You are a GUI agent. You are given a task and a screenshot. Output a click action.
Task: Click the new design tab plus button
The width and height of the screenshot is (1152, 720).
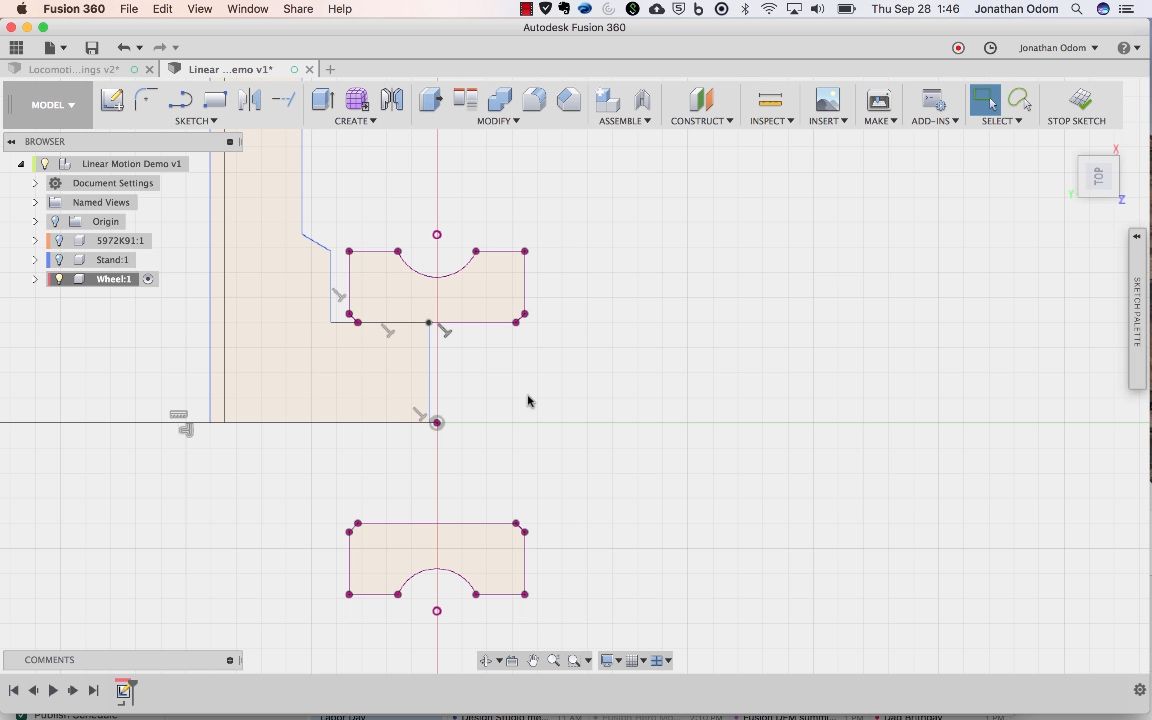(x=330, y=69)
